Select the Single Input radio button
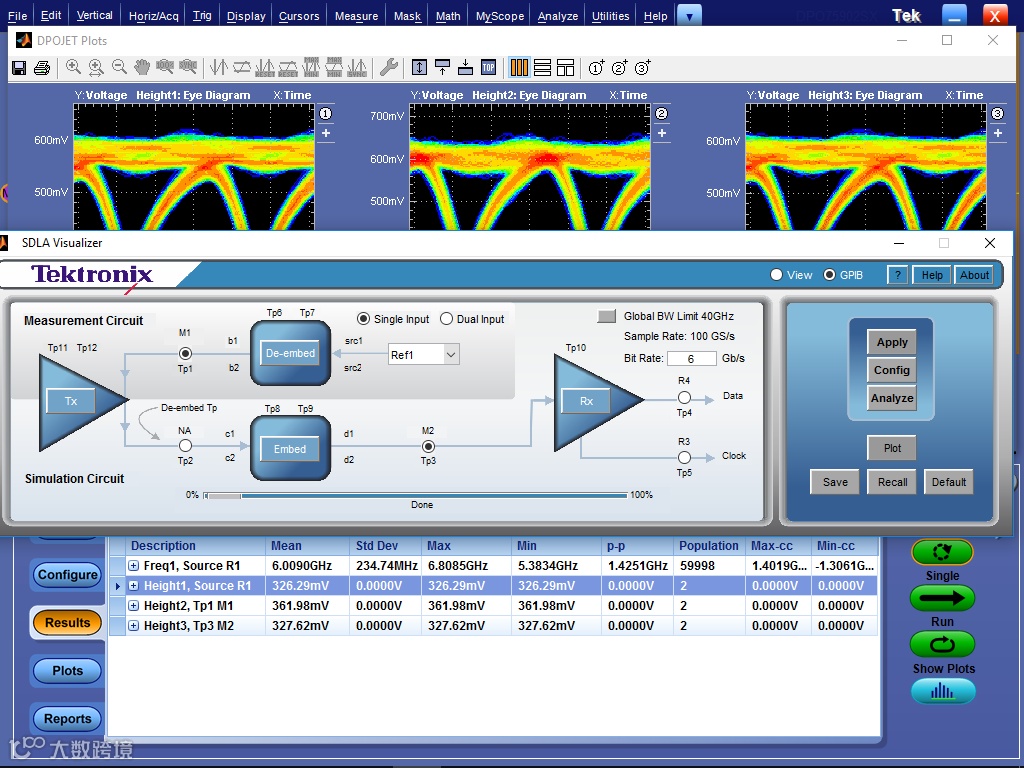1024x768 pixels. coord(363,319)
